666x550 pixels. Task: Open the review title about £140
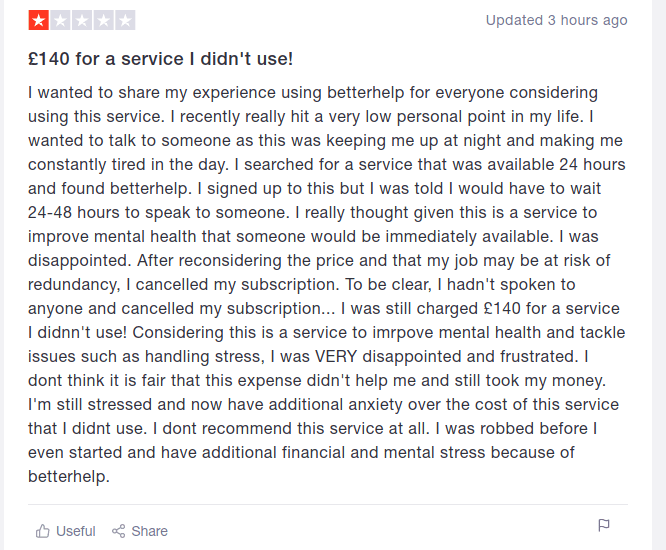[x=160, y=59]
